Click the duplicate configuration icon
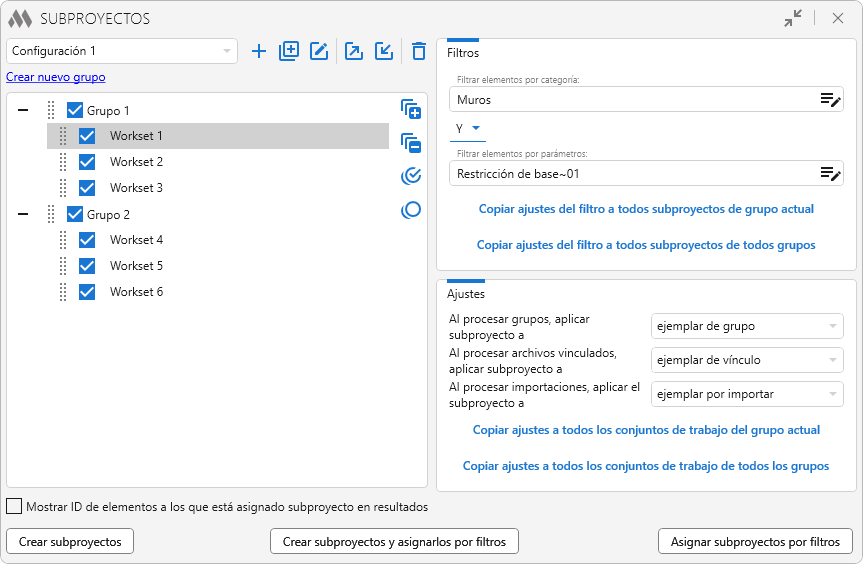 (x=289, y=51)
